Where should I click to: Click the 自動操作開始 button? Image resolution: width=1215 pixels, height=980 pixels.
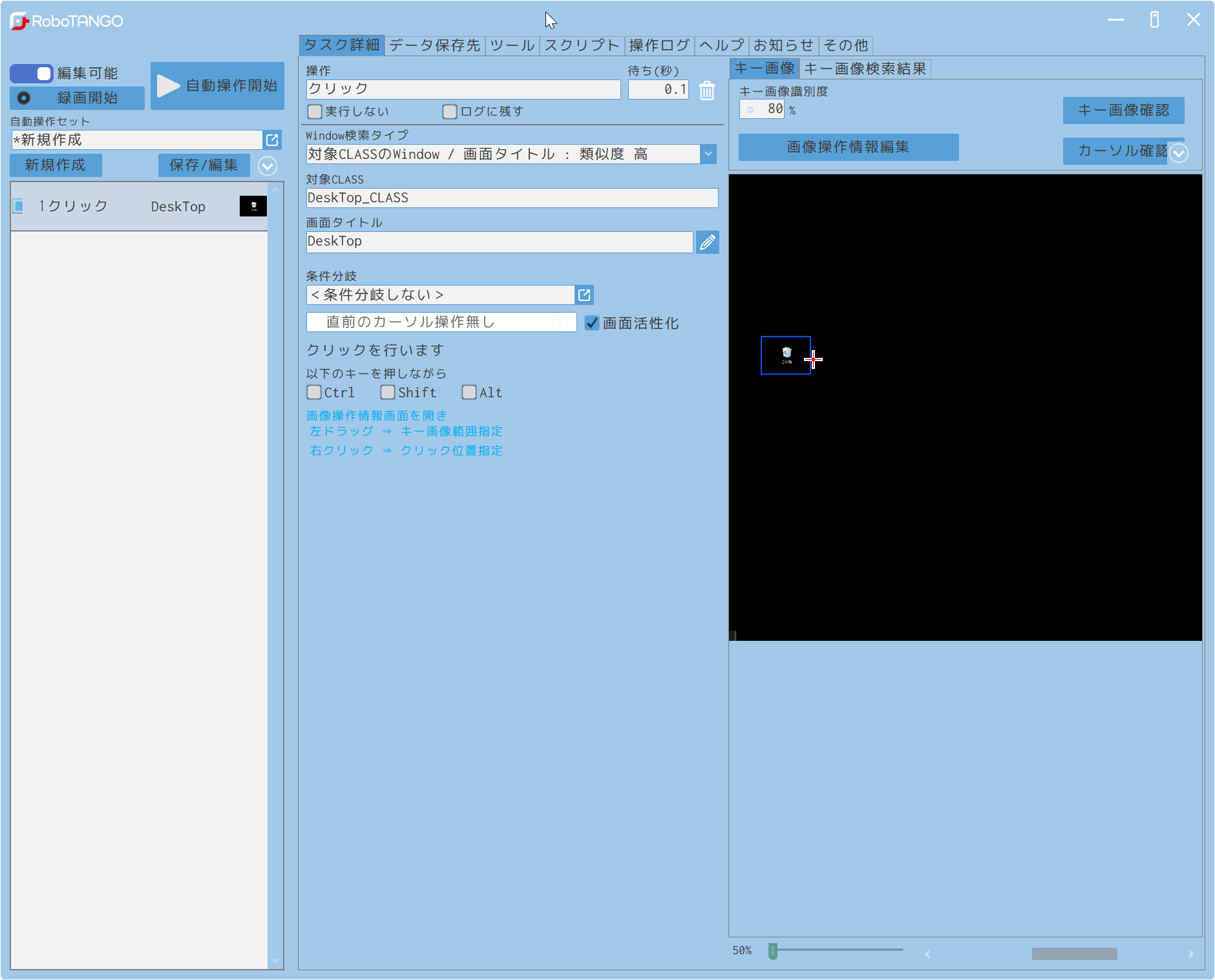217,85
